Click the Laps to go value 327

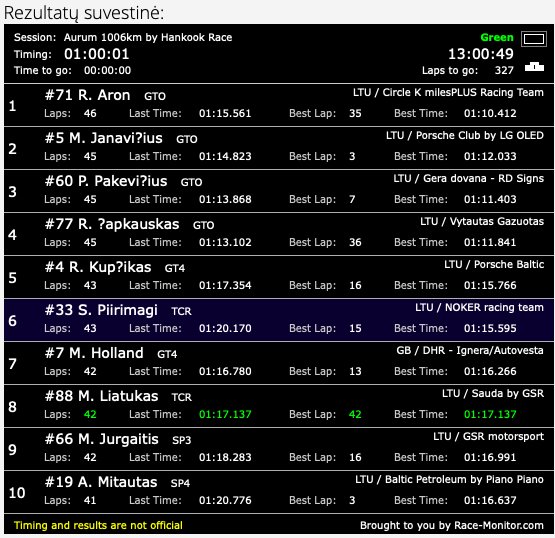coord(504,70)
